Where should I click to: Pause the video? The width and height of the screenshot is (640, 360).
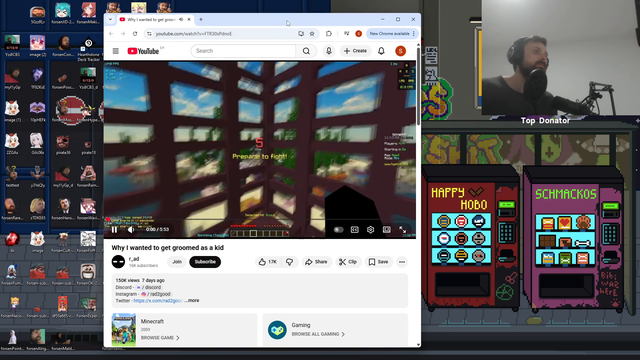click(x=115, y=230)
